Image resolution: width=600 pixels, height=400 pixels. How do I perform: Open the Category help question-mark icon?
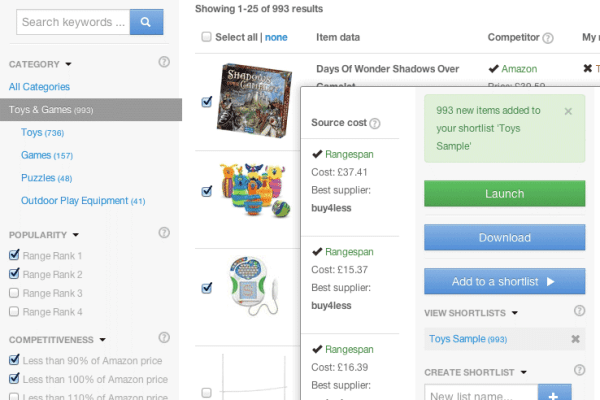pos(164,62)
